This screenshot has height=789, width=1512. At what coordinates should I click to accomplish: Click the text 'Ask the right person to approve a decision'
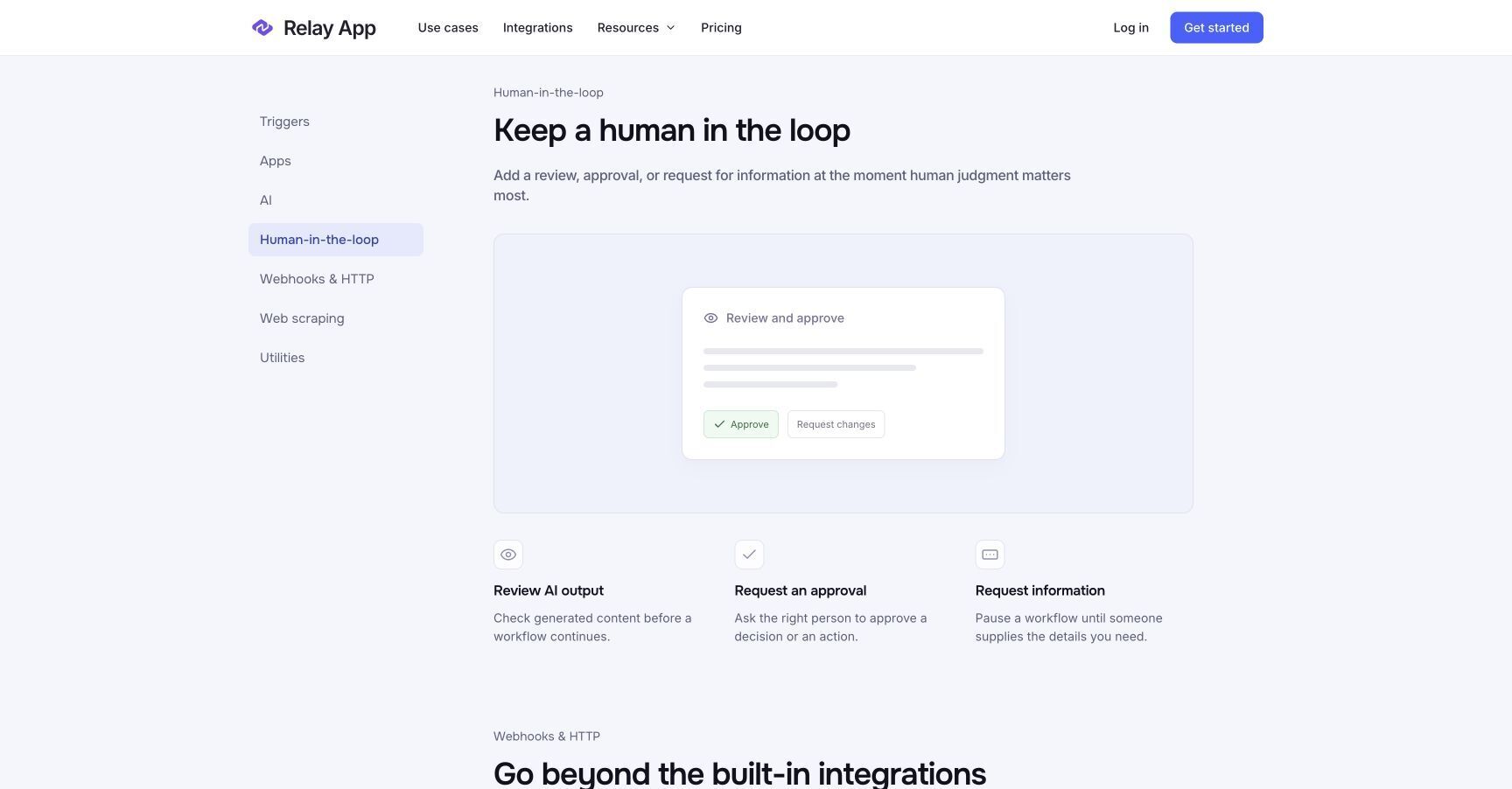830,627
